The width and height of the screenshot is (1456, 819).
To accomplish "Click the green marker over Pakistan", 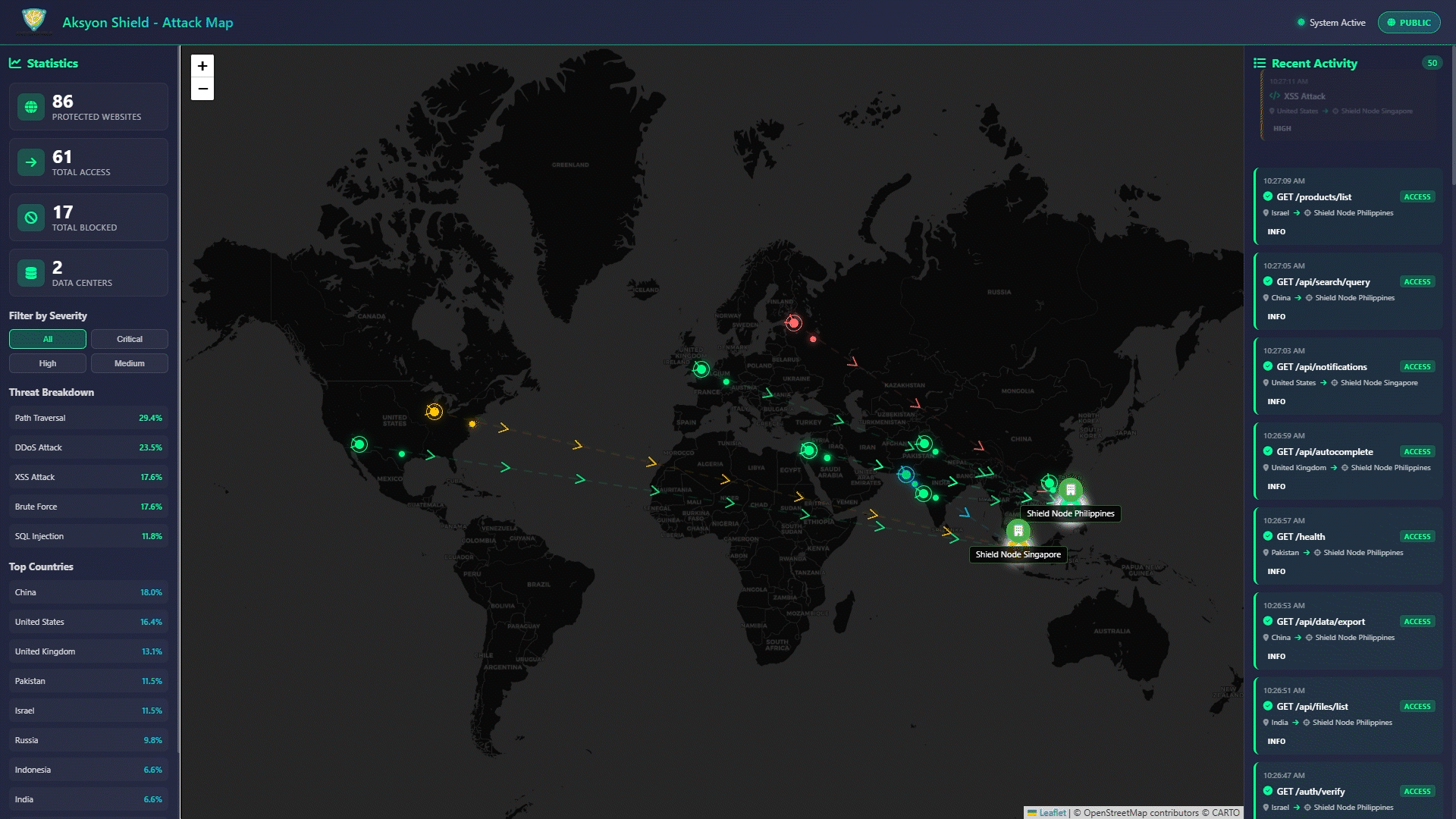I will click(x=924, y=444).
